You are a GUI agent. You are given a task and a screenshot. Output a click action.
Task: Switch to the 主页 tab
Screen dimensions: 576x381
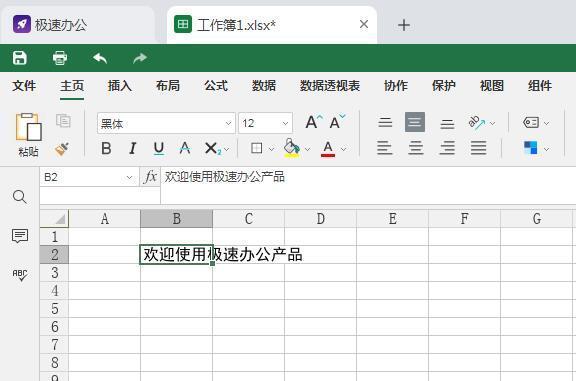pos(72,86)
